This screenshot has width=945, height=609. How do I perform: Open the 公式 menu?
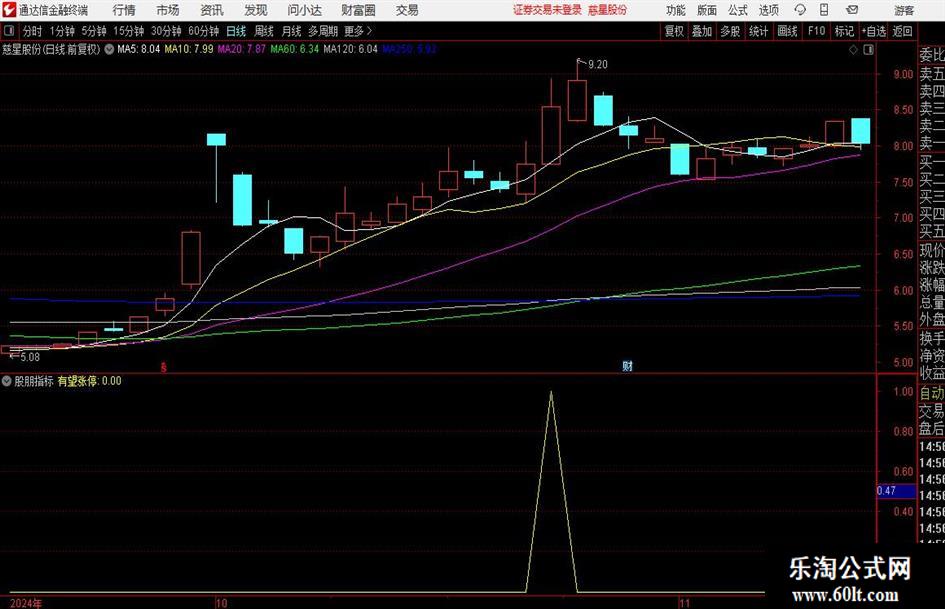pyautogui.click(x=737, y=10)
